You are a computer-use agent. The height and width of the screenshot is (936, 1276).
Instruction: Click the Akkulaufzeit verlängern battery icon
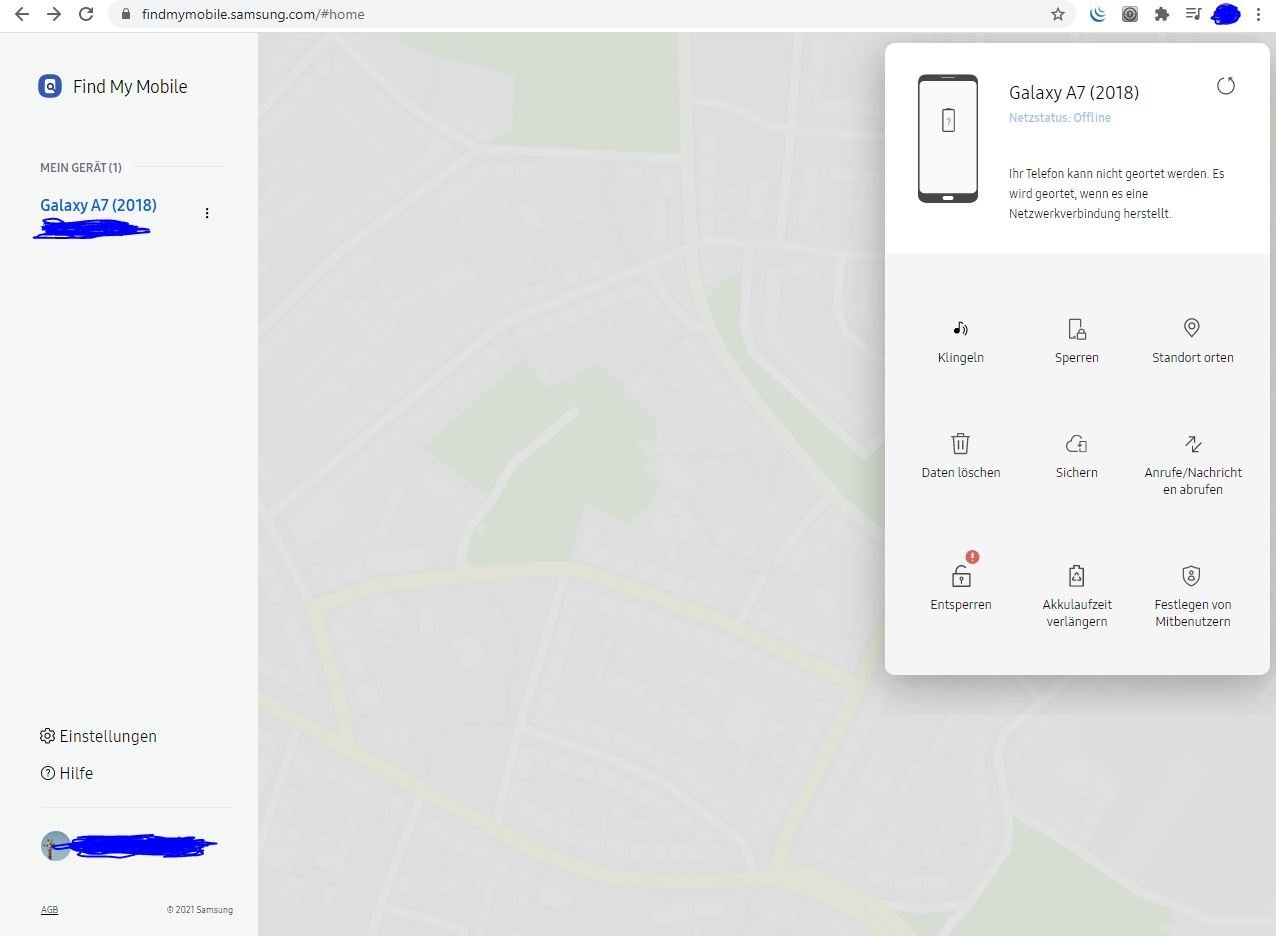pos(1076,575)
